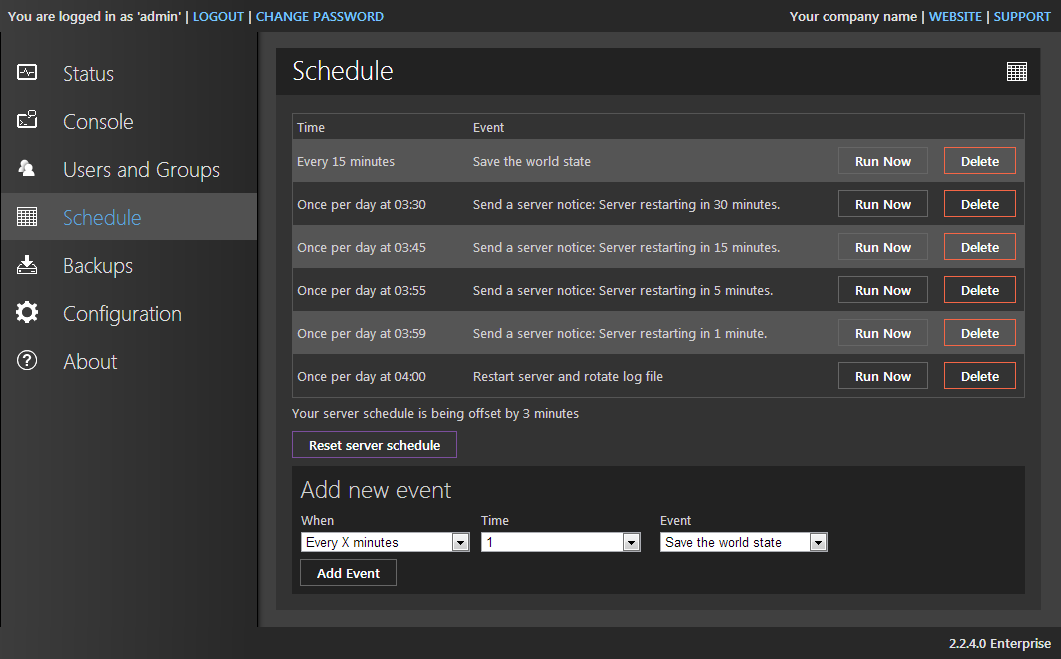Click the Schedule calendar icon in sidebar
The height and width of the screenshot is (659, 1061).
pos(27,217)
